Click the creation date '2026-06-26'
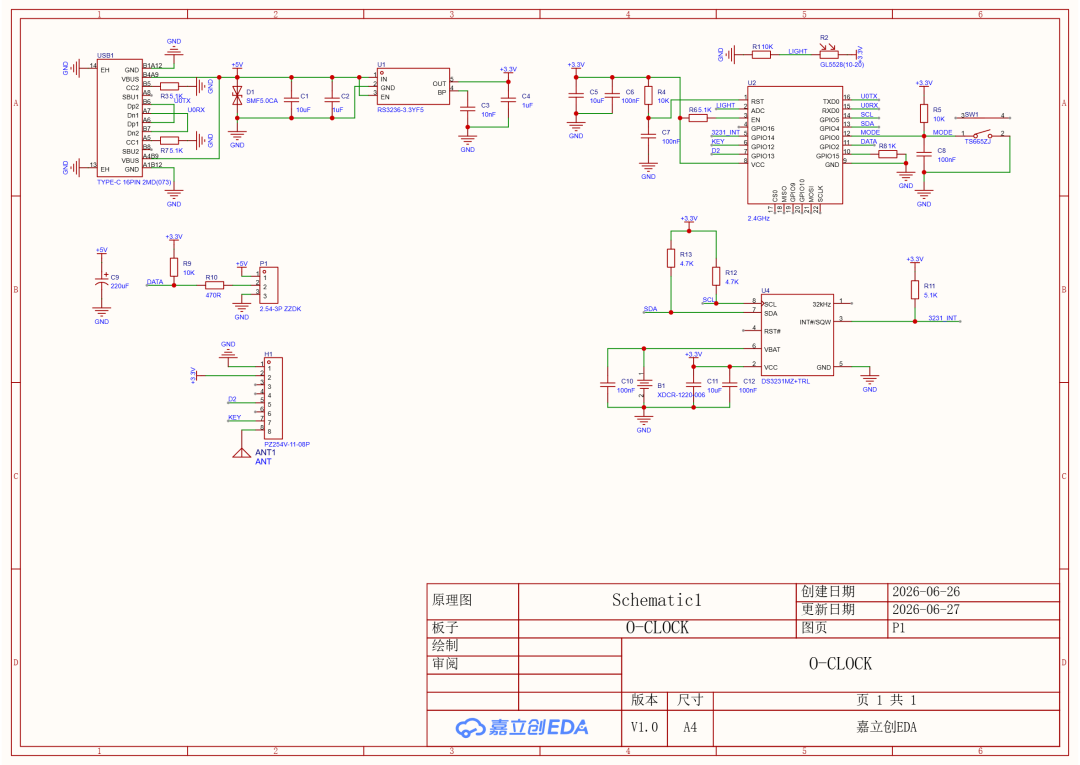This screenshot has width=1080, height=765. click(x=926, y=591)
